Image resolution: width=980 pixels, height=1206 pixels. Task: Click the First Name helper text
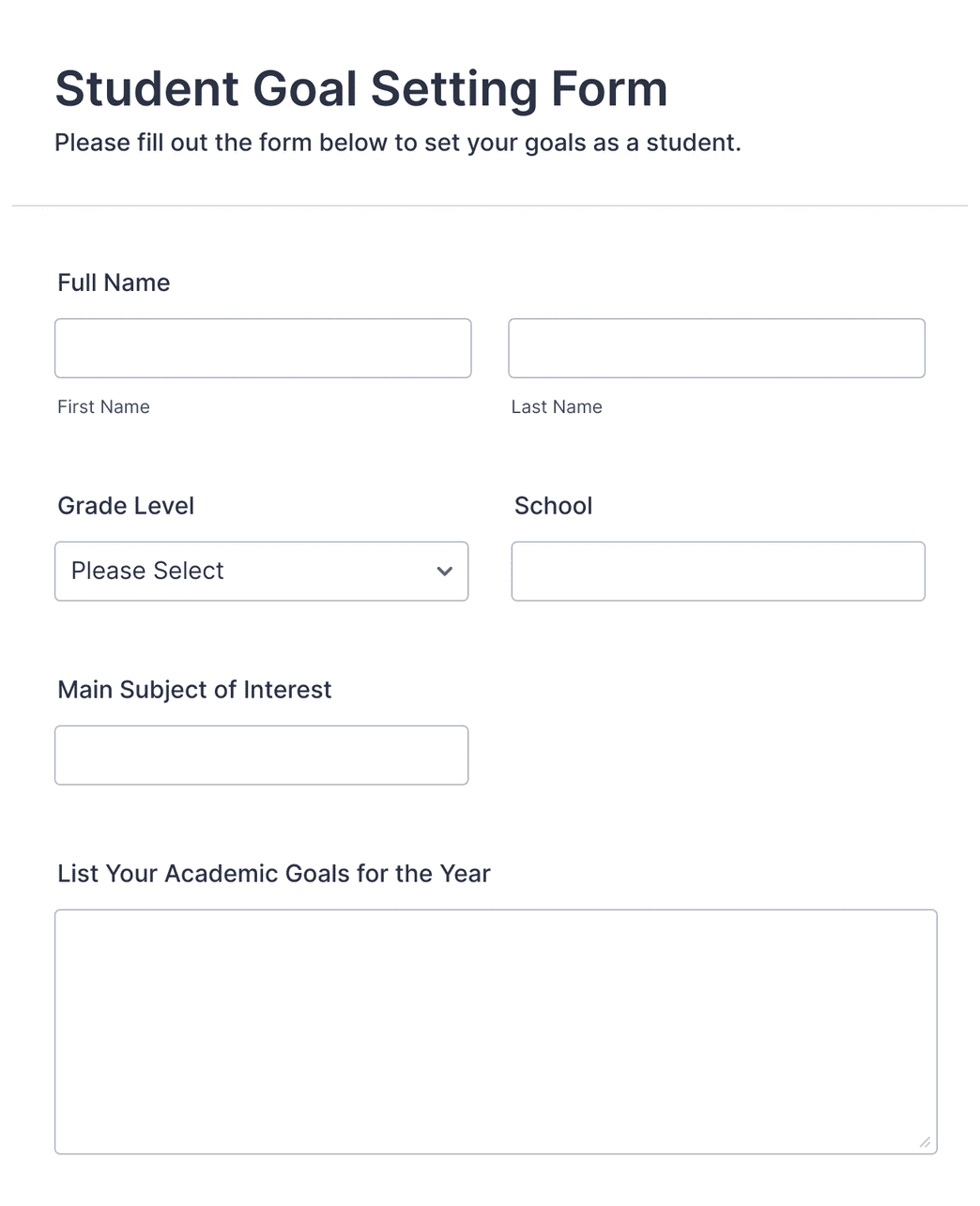(x=103, y=406)
